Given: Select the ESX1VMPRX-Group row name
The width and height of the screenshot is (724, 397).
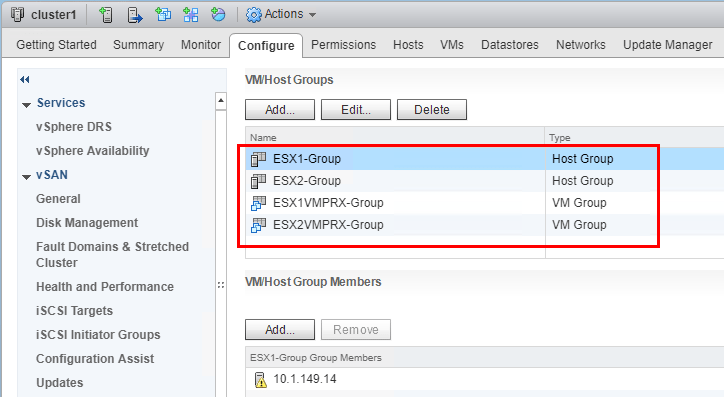Looking at the screenshot, I should tap(328, 203).
